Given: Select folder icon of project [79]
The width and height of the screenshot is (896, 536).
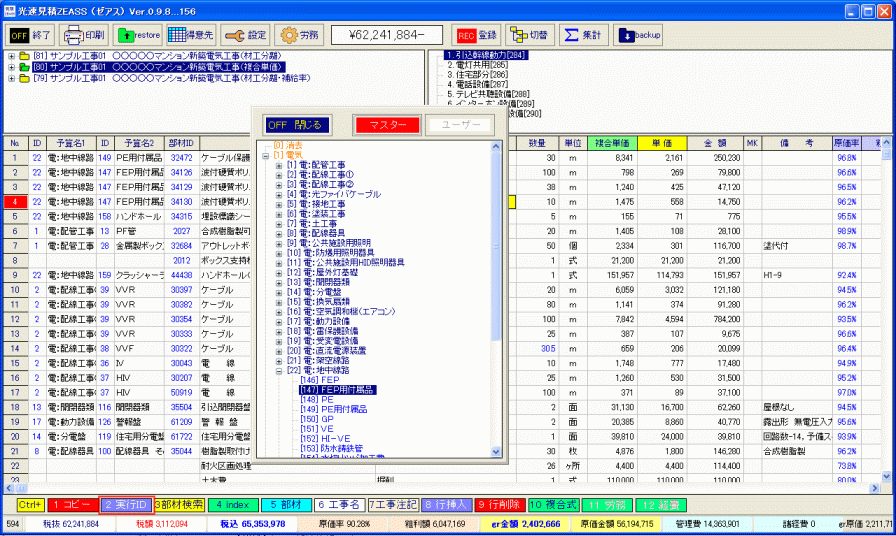Looking at the screenshot, I should tap(24, 78).
